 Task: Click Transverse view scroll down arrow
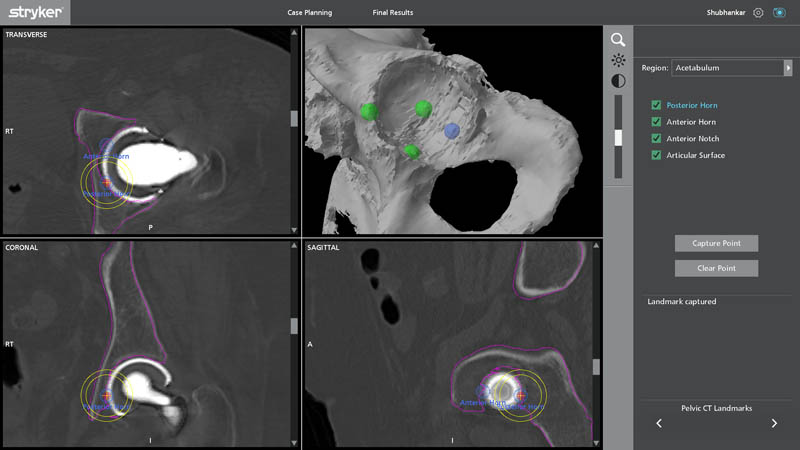pyautogui.click(x=294, y=230)
